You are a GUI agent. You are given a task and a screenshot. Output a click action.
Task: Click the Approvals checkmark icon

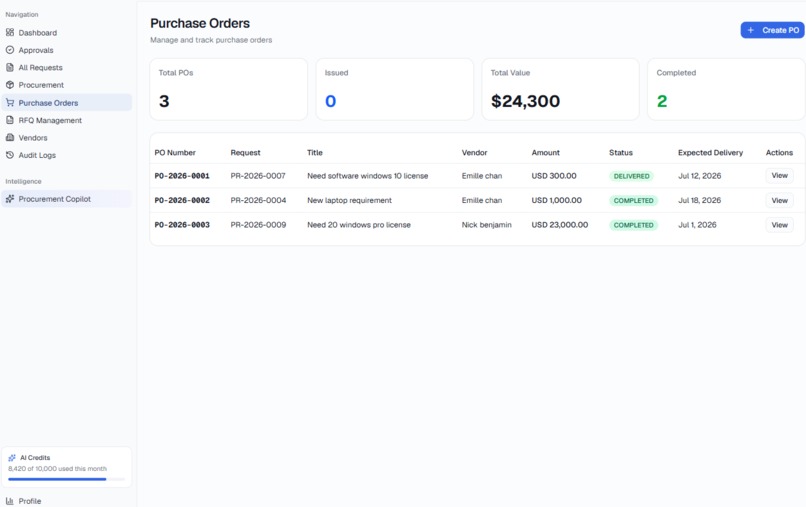pyautogui.click(x=10, y=50)
